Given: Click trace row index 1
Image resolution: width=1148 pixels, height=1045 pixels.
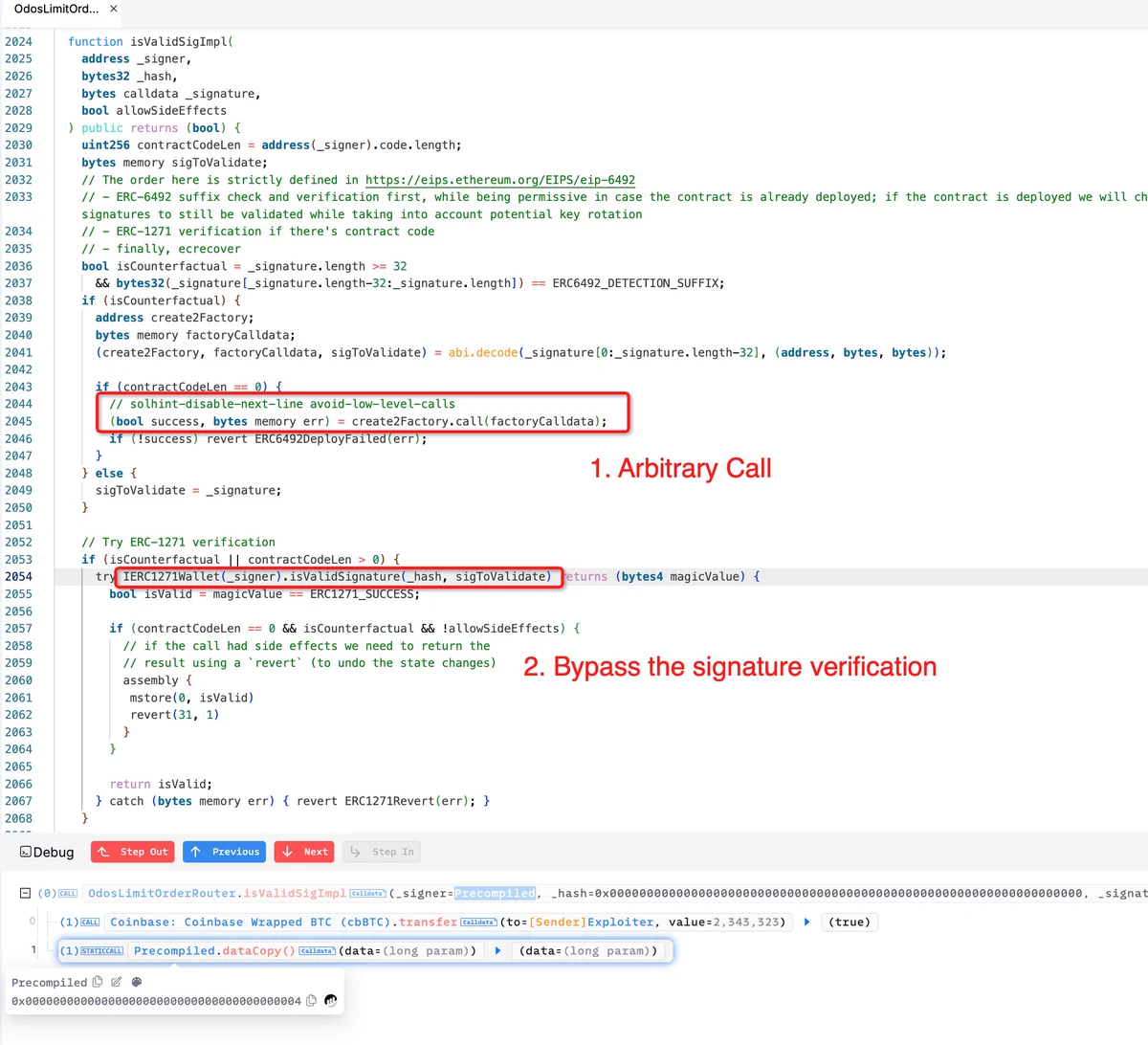Looking at the screenshot, I should tap(33, 951).
